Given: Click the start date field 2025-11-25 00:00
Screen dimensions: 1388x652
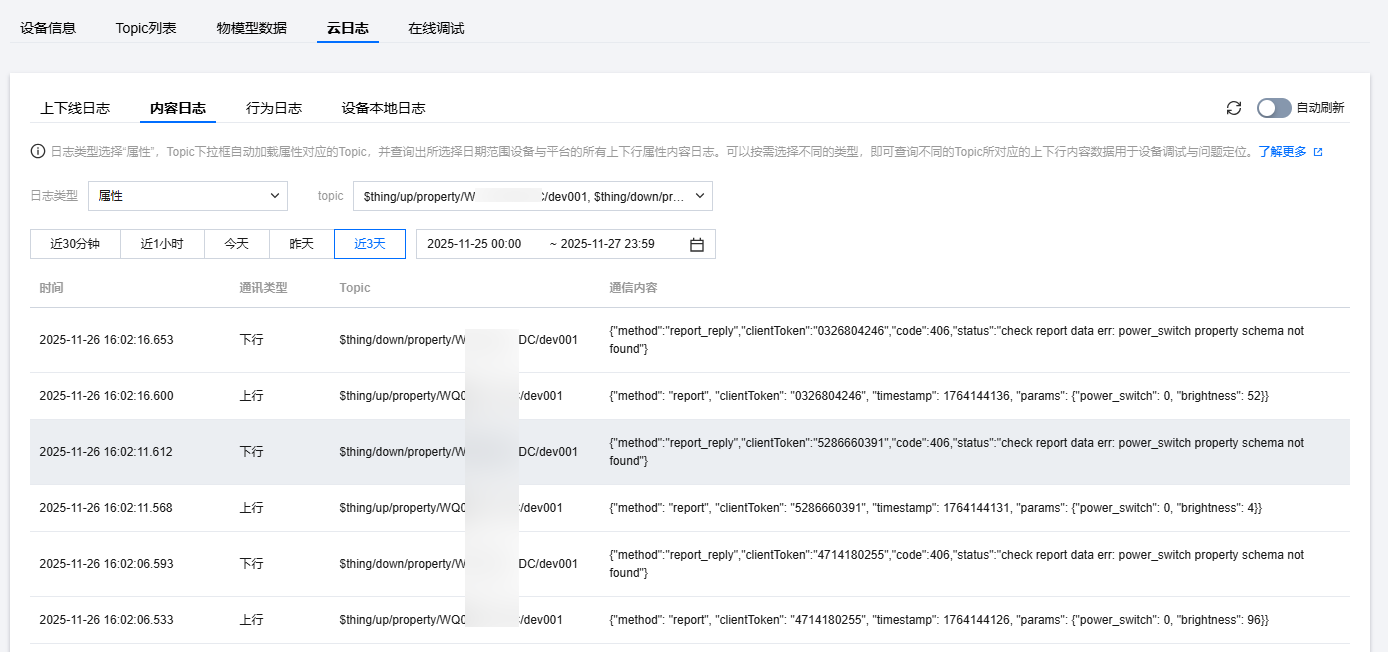Looking at the screenshot, I should click(x=474, y=244).
